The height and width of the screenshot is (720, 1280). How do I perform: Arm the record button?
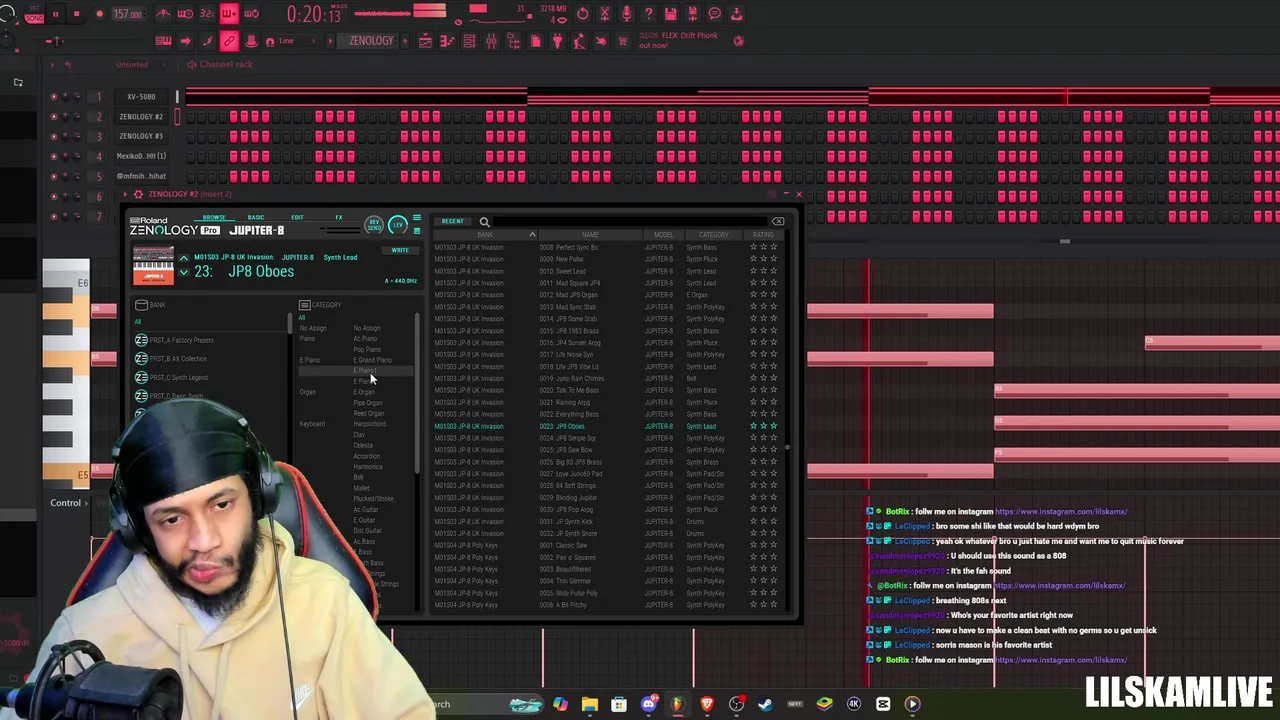[x=99, y=14]
